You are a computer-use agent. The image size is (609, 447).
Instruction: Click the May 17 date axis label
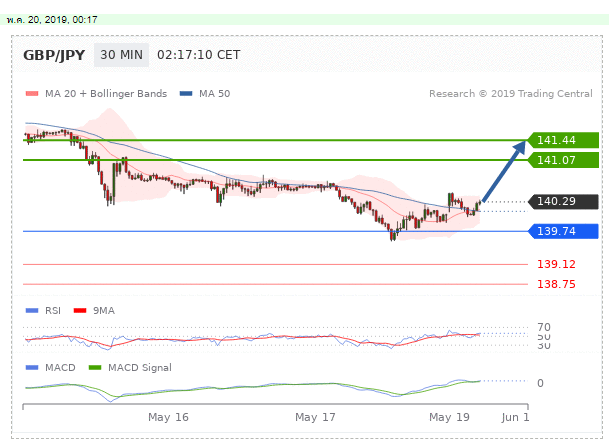pos(315,416)
